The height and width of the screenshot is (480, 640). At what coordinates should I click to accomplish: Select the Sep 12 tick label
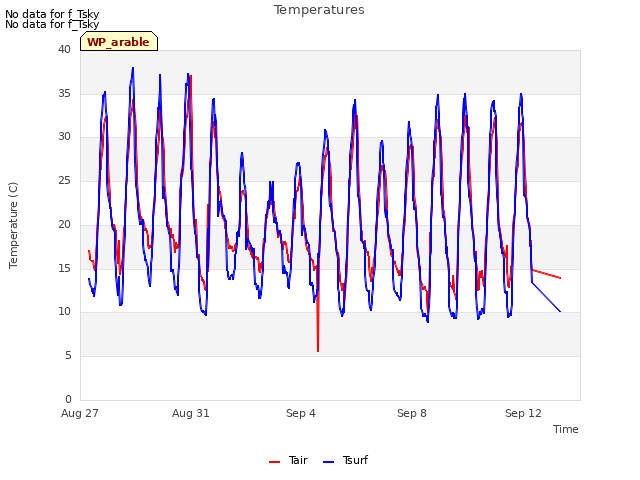coord(523,413)
